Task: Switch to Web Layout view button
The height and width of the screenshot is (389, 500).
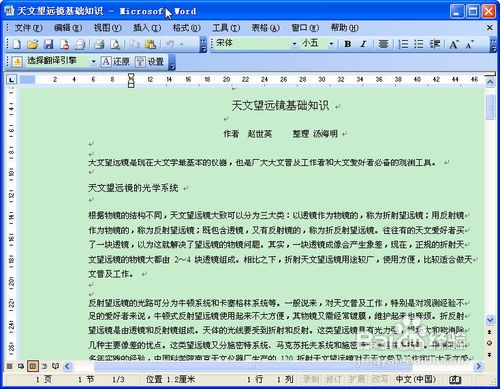Action: (21, 366)
